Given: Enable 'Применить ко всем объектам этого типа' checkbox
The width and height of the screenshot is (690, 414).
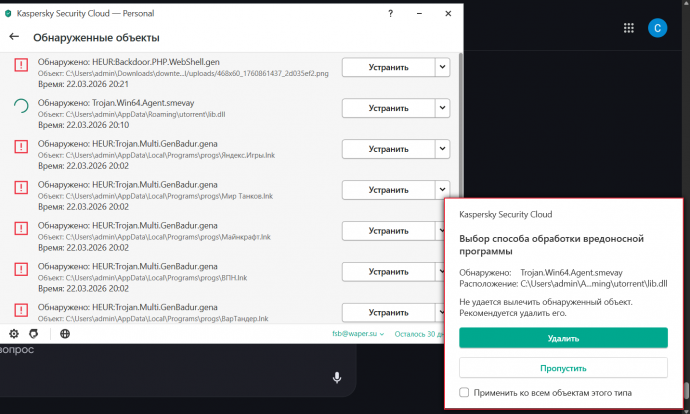Looking at the screenshot, I should tap(464, 393).
